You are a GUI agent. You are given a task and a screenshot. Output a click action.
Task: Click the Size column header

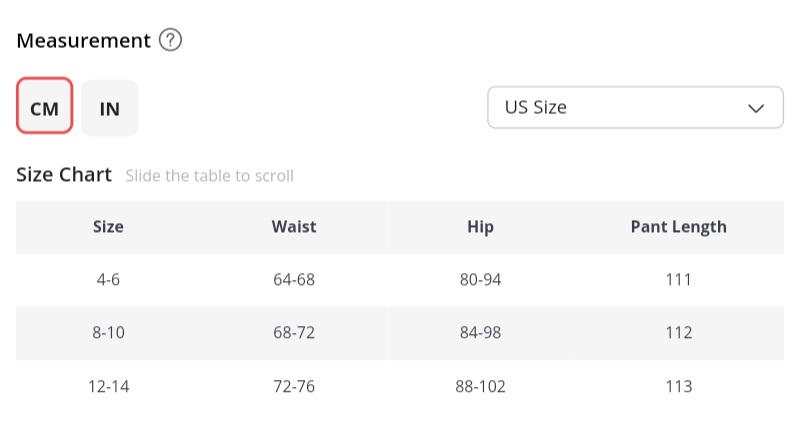coord(108,226)
